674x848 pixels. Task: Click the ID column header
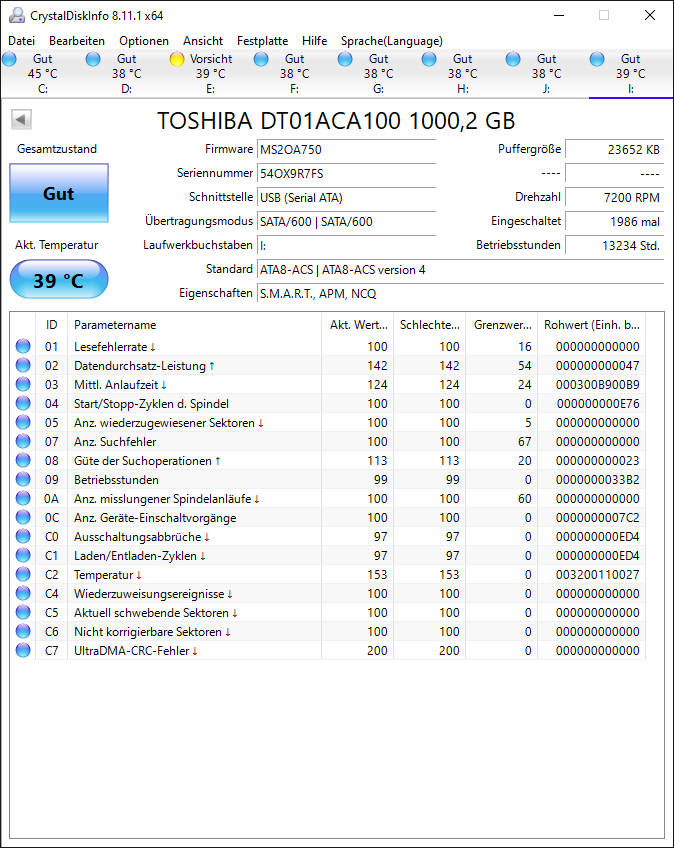51,324
